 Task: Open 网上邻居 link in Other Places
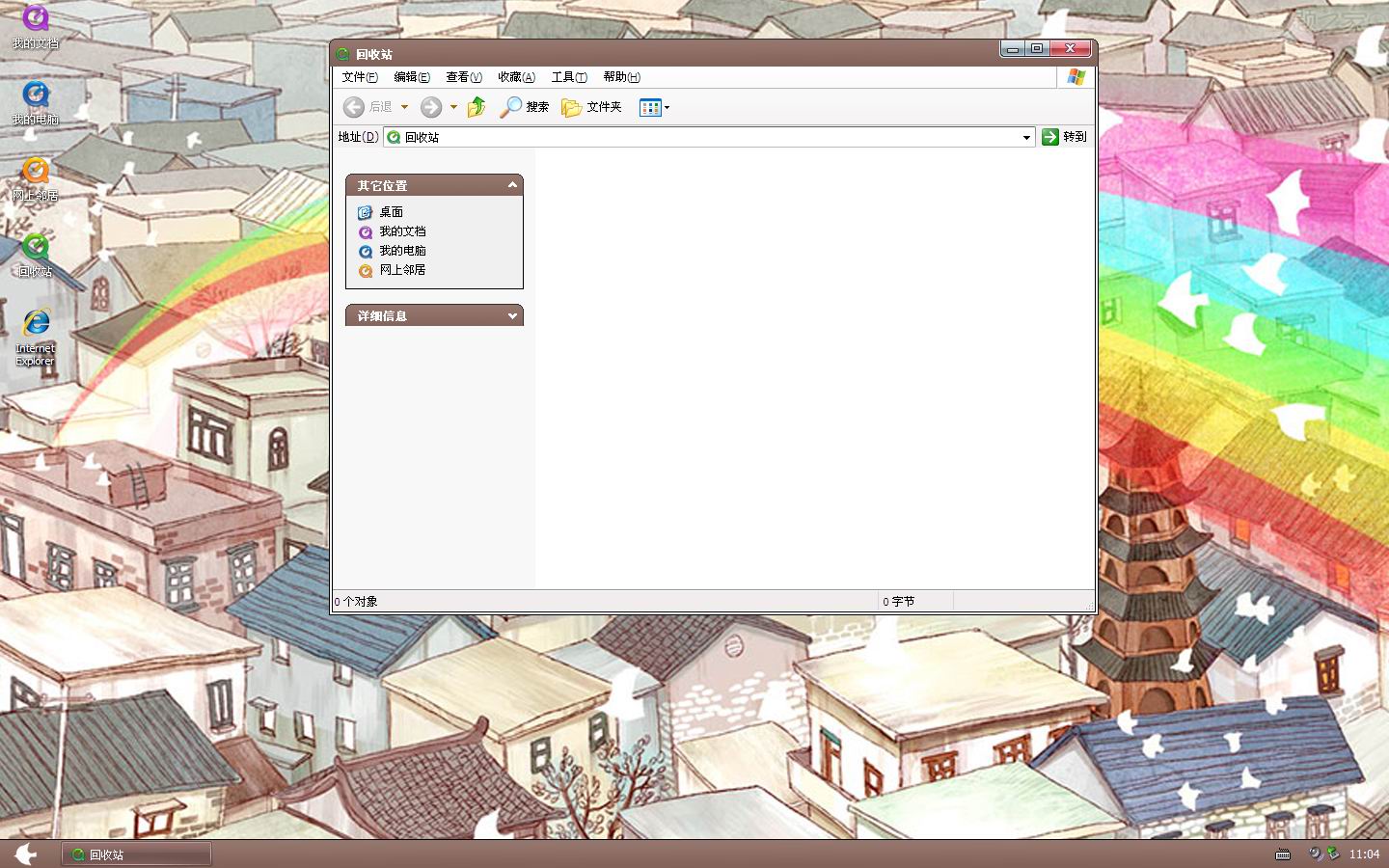tap(402, 270)
